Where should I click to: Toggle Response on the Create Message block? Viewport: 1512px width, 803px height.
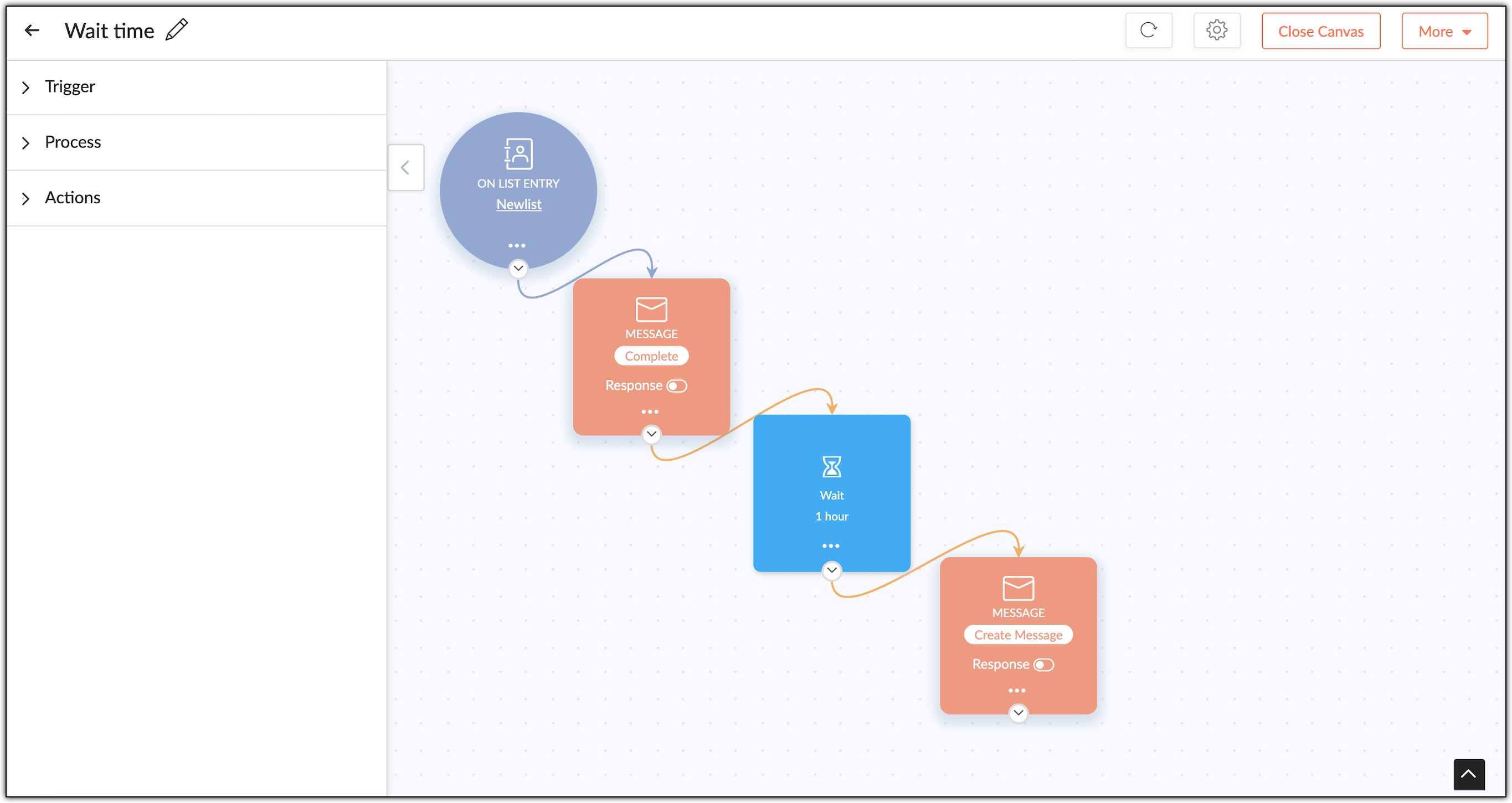[x=1043, y=665]
